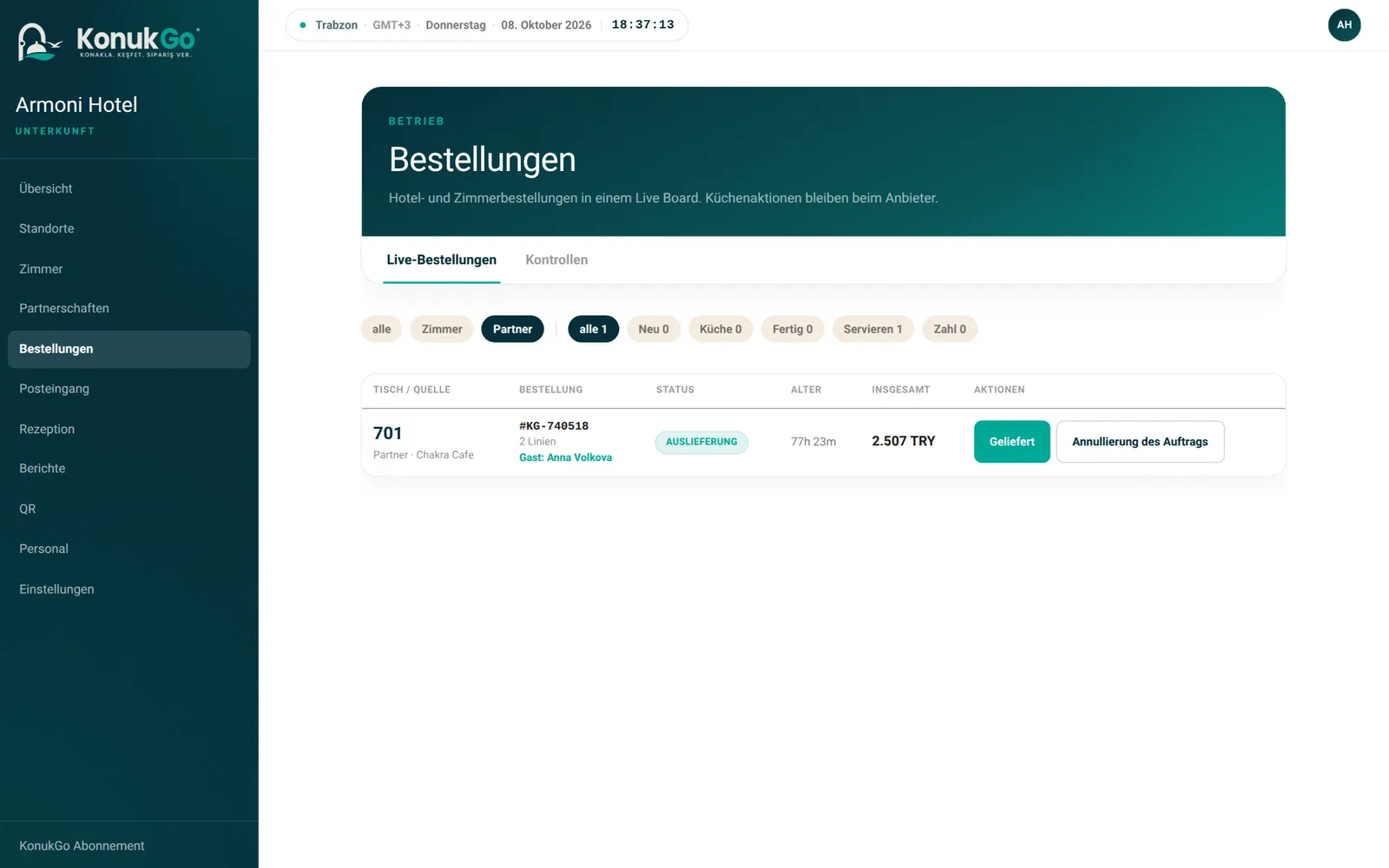Image resolution: width=1389 pixels, height=868 pixels.
Task: Filter by 'Küche 0' status
Action: [721, 329]
